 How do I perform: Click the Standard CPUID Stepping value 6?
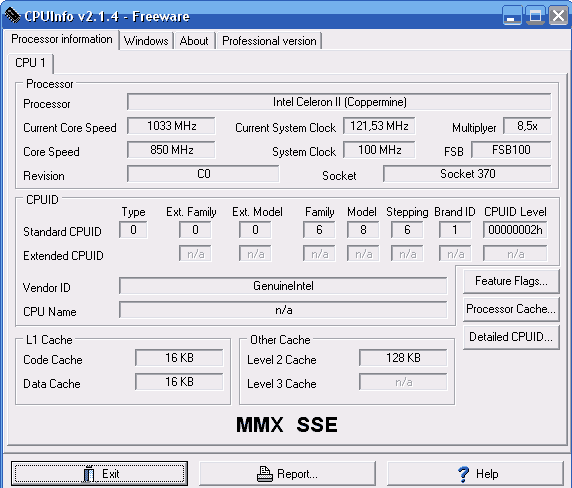[x=407, y=230]
